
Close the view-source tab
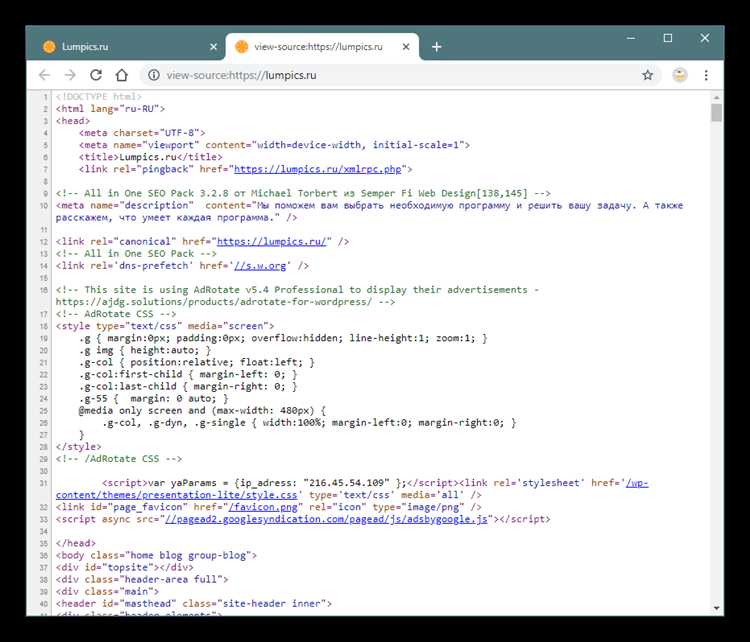[x=406, y=47]
